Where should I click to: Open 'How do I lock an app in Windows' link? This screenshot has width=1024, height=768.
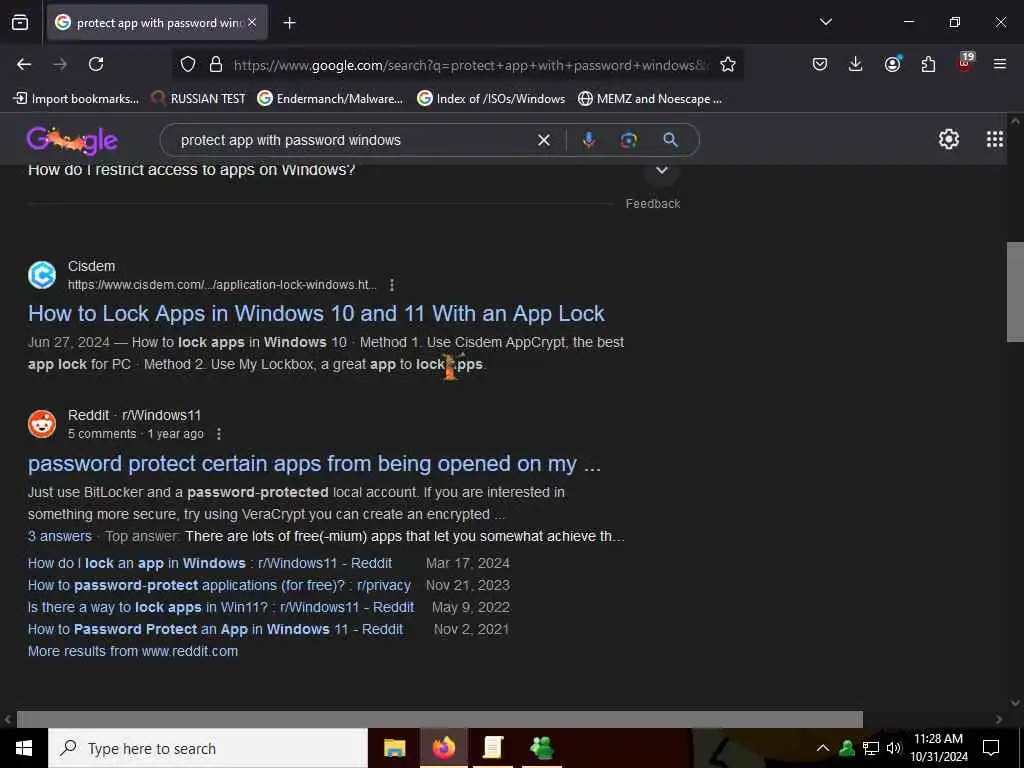[x=210, y=563]
